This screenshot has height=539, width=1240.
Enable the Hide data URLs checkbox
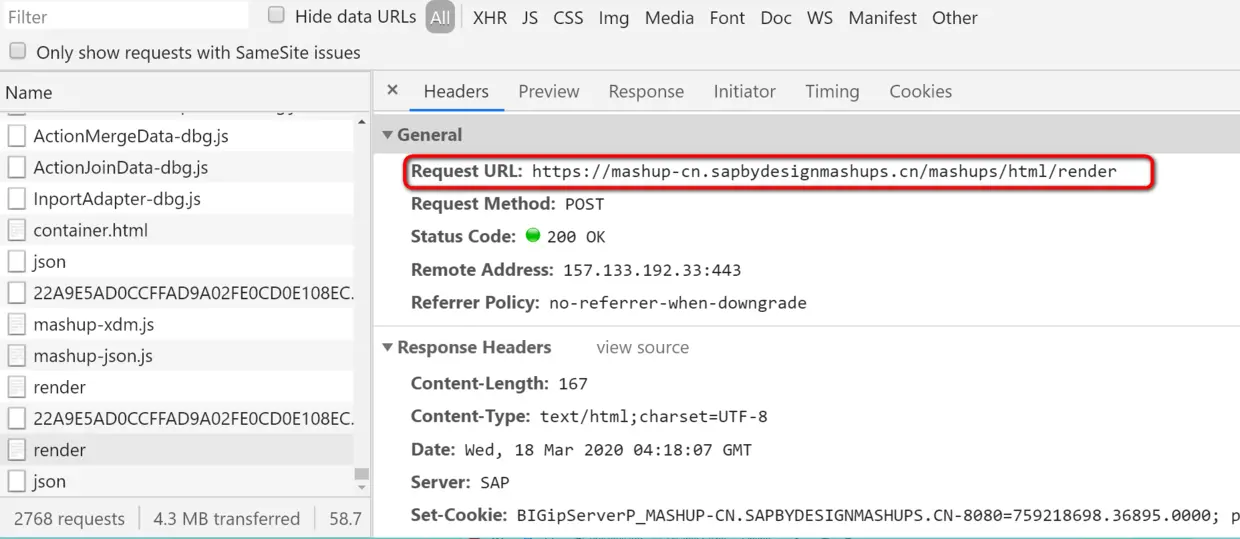[277, 16]
